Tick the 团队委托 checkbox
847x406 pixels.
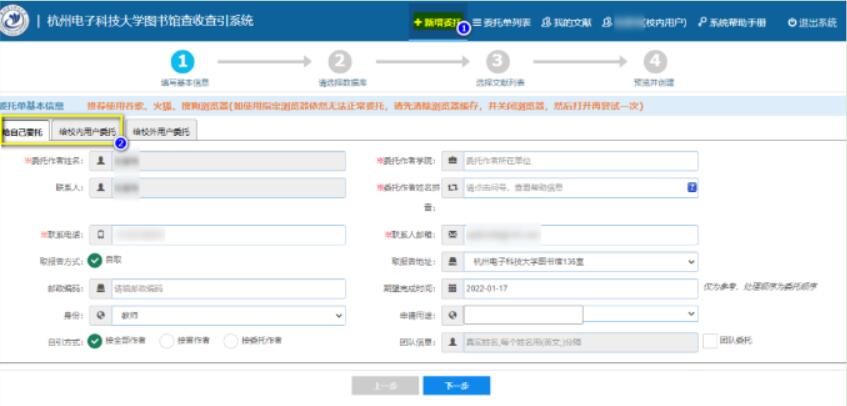pyautogui.click(x=710, y=341)
